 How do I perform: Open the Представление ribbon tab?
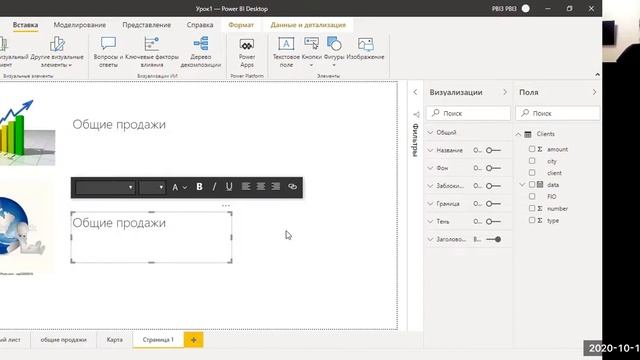point(147,25)
